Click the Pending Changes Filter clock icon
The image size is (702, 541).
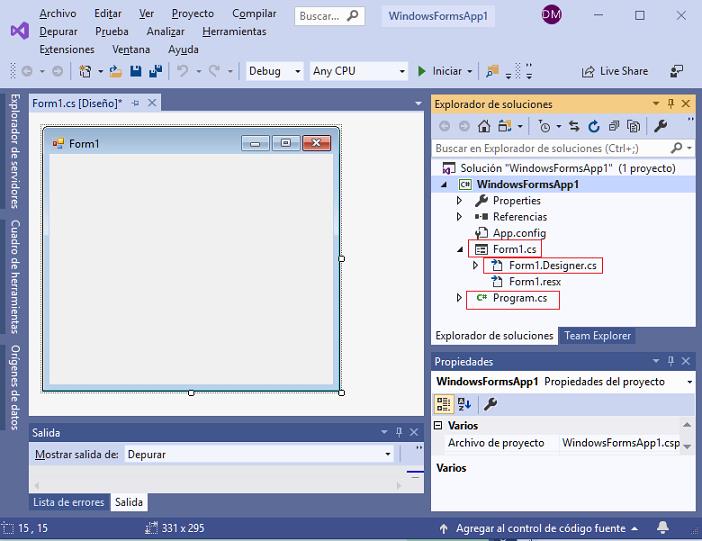point(544,127)
